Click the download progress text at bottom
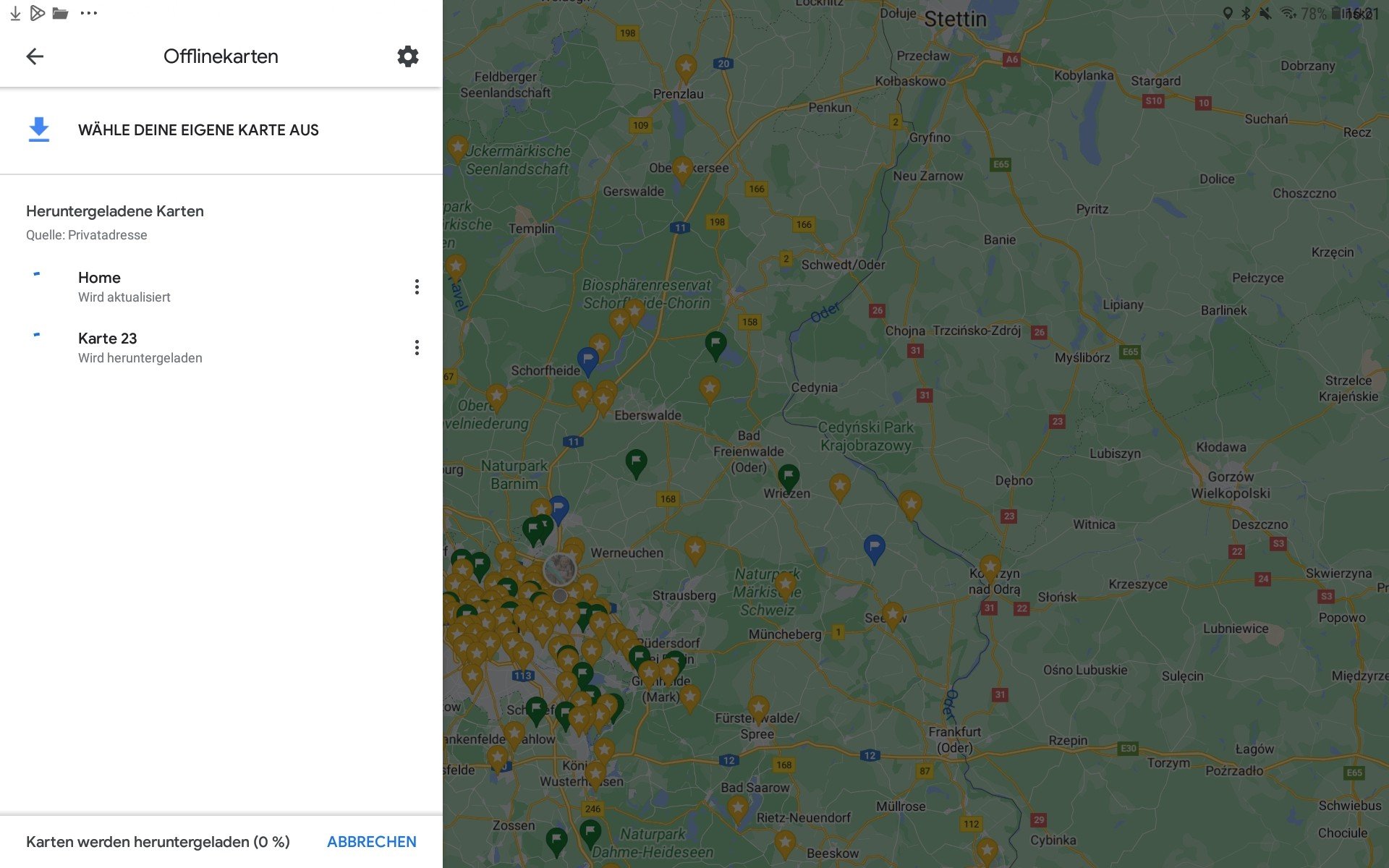1389x868 pixels. (158, 842)
